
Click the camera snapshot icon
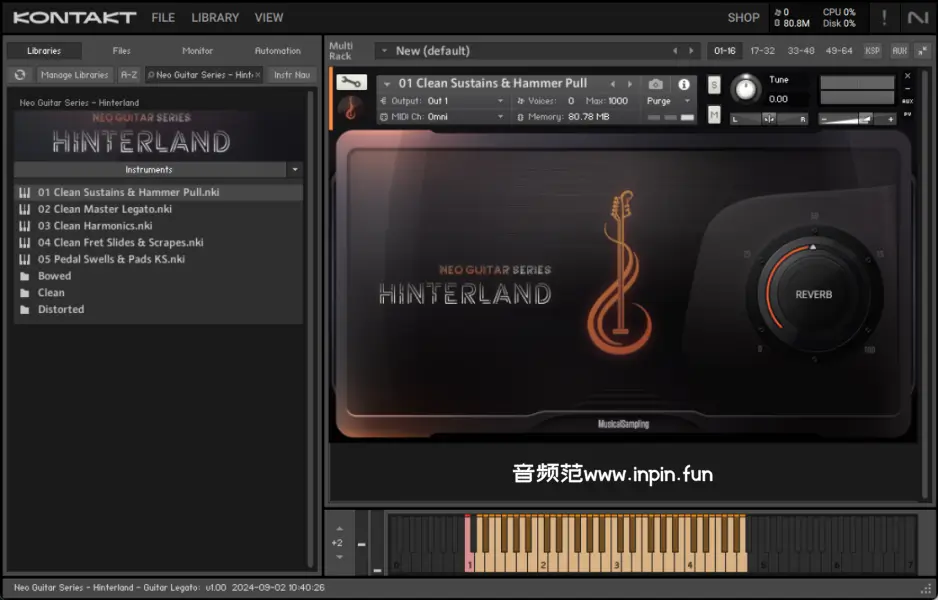pyautogui.click(x=656, y=85)
